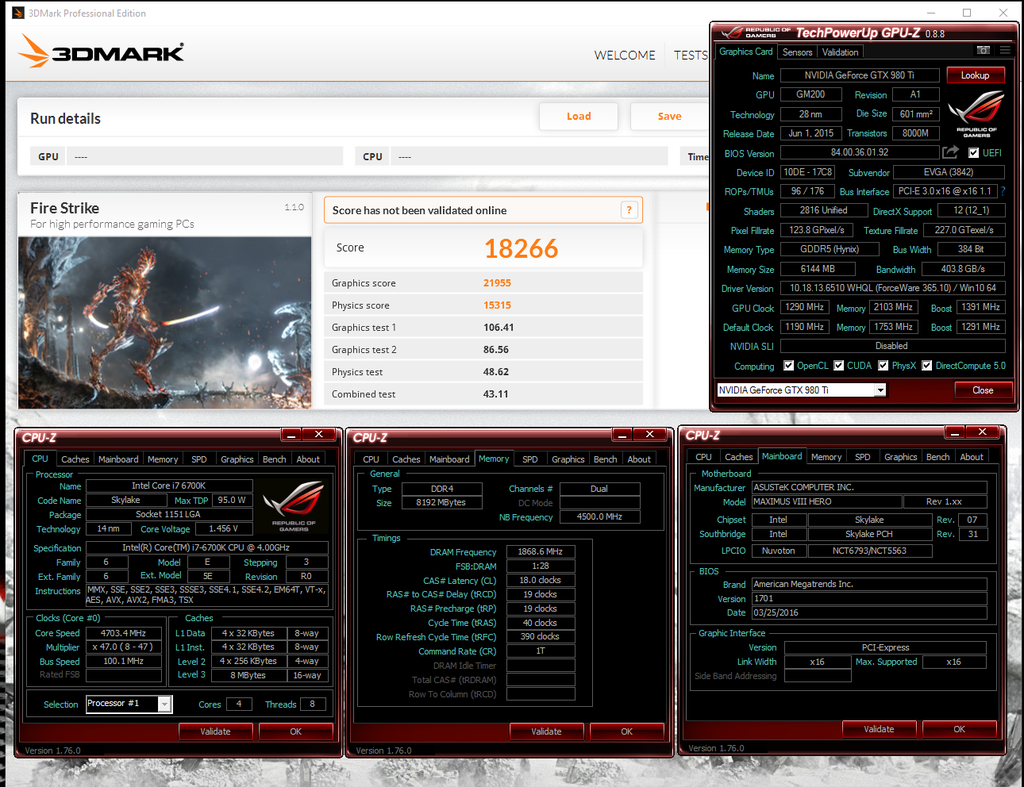
Task: Click the Lookup button in GPU-Z
Action: click(x=975, y=75)
